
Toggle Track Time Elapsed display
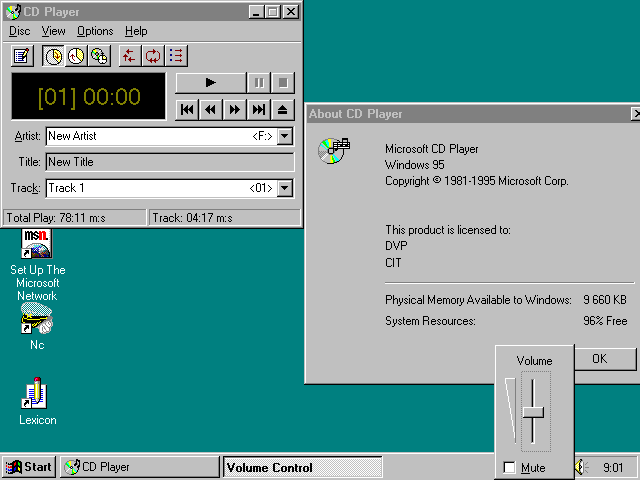52,56
